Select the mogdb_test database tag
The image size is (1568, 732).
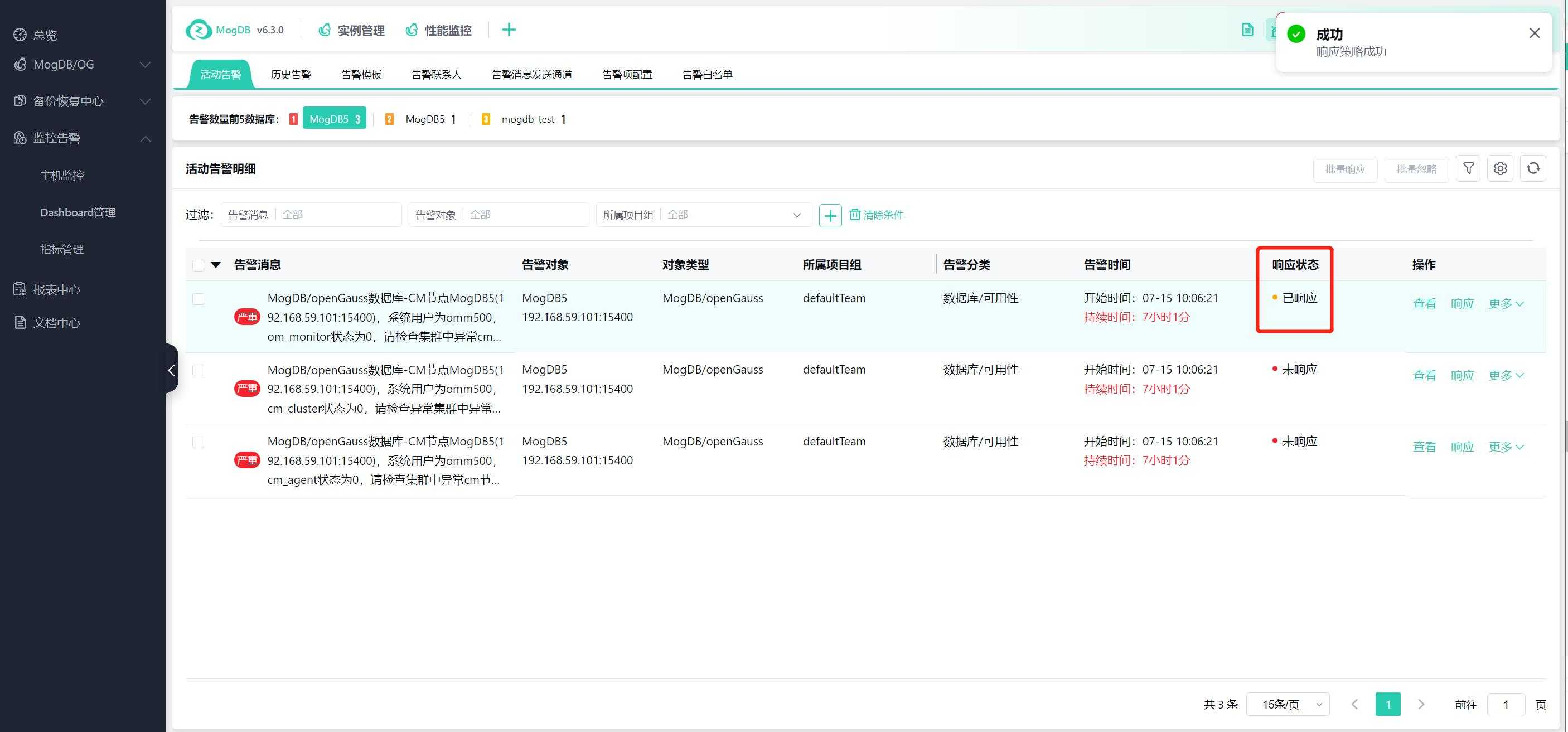tap(533, 119)
